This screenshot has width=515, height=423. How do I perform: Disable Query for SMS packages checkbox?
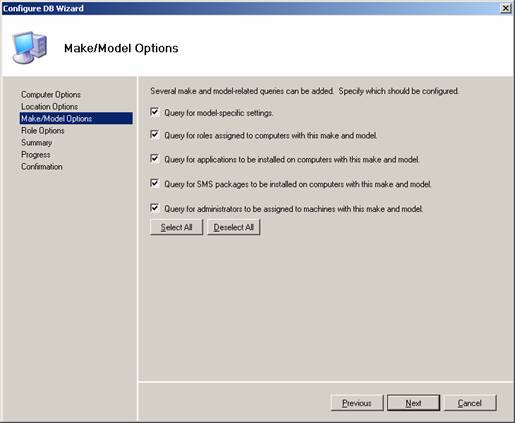coord(154,183)
